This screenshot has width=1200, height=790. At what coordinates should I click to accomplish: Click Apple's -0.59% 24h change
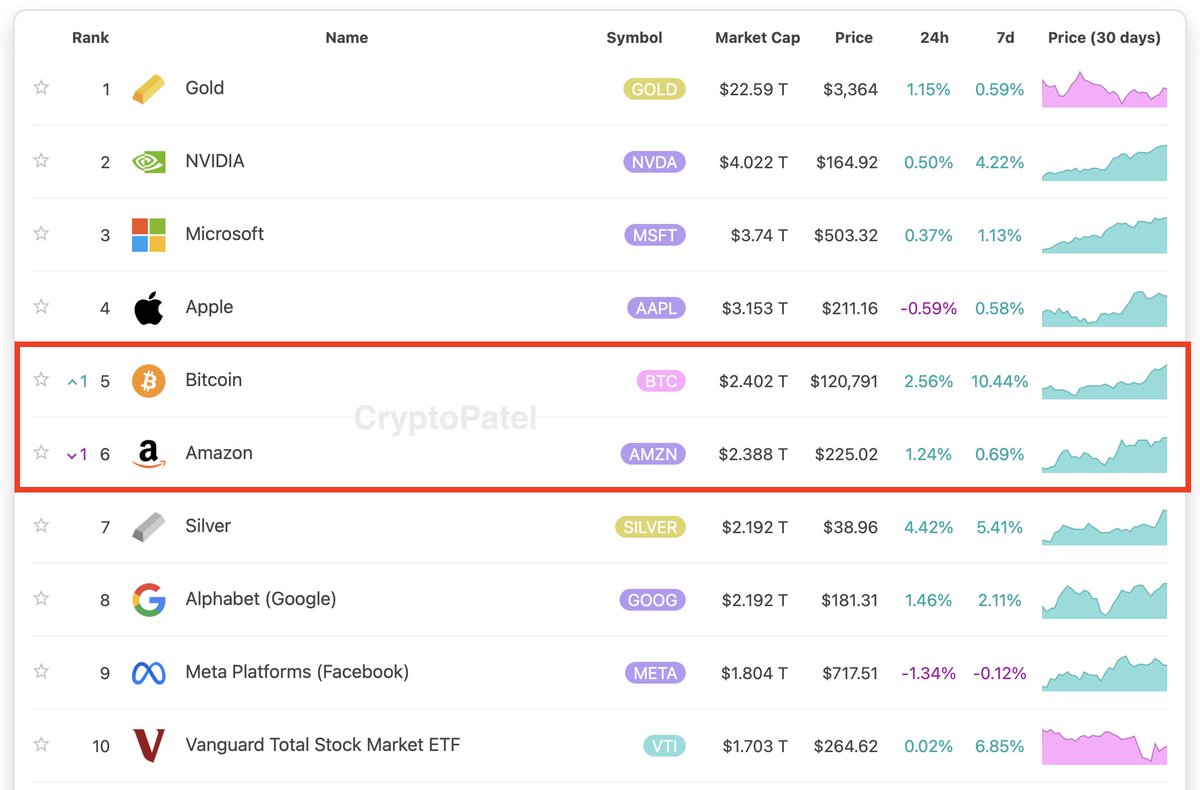pyautogui.click(x=929, y=308)
